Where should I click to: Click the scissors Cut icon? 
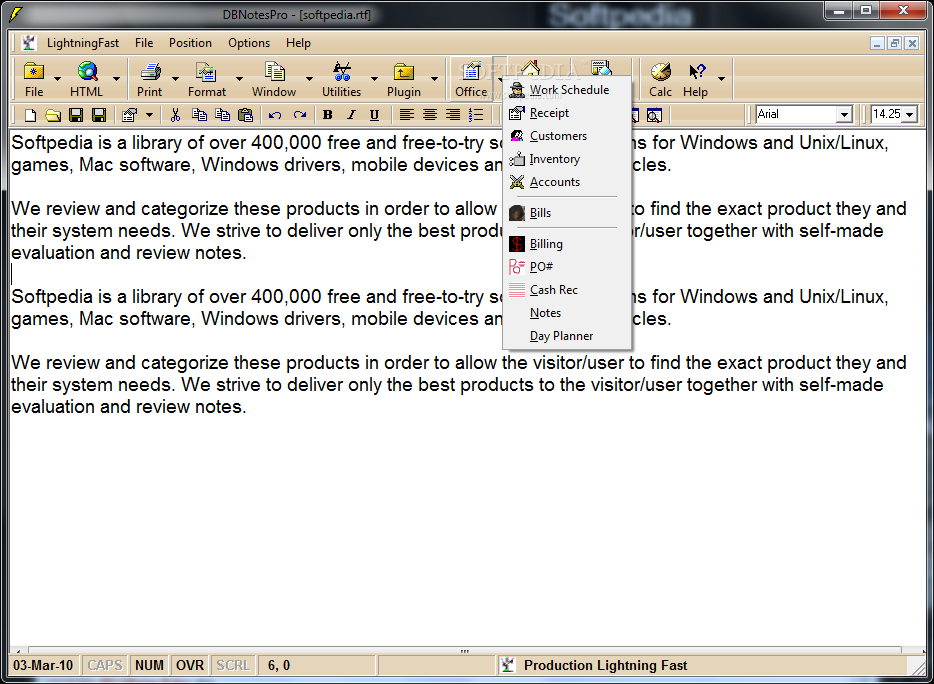(175, 115)
